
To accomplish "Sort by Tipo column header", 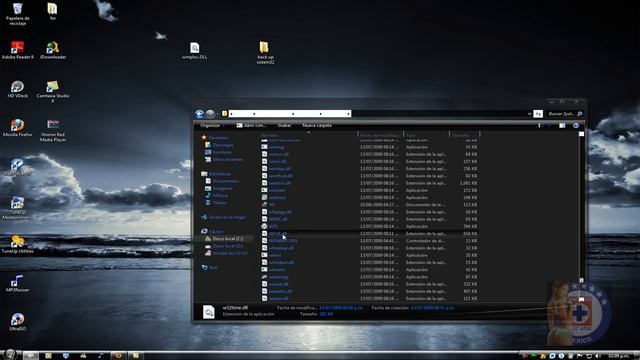I will point(426,135).
